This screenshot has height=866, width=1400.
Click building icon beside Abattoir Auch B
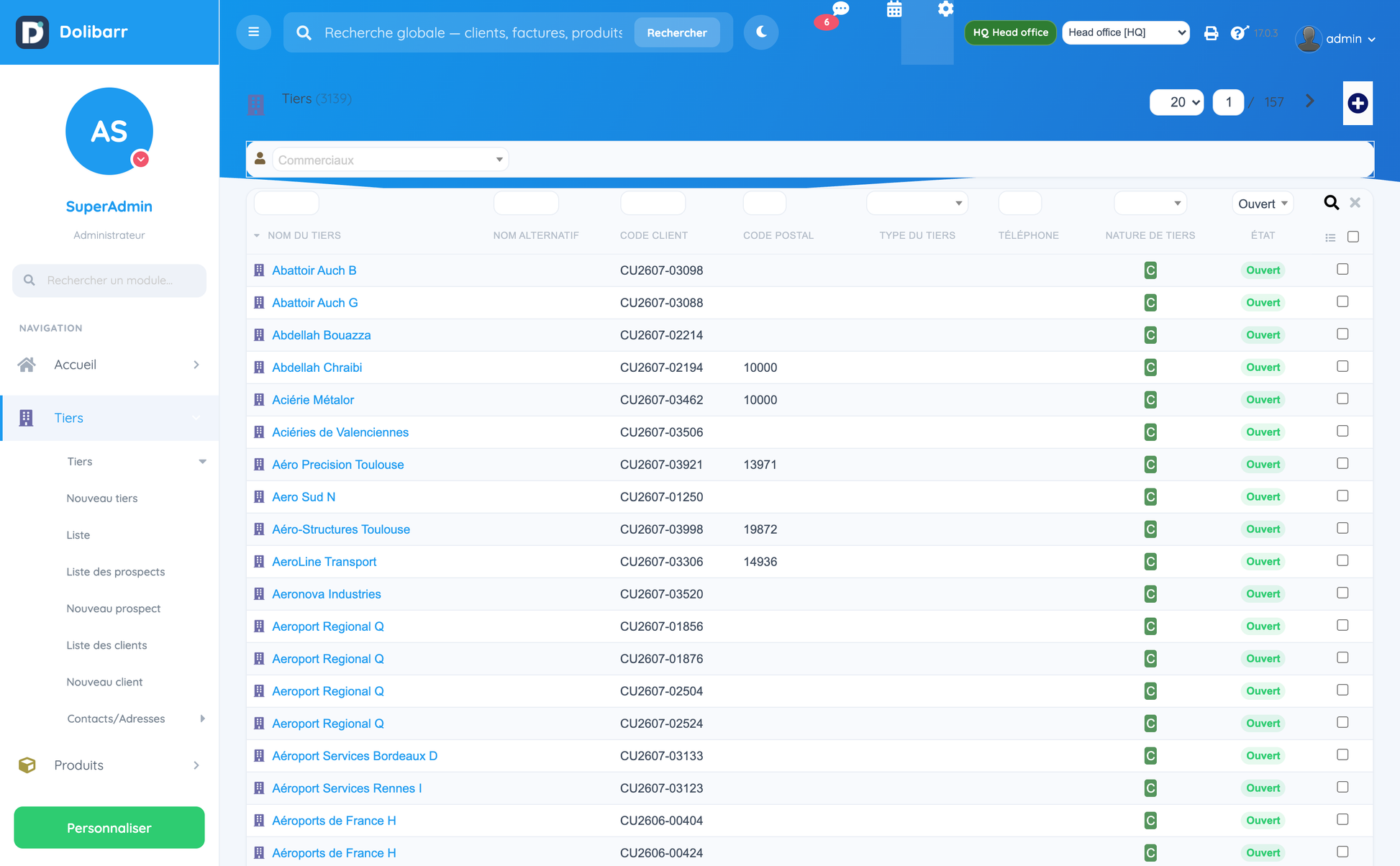[259, 270]
